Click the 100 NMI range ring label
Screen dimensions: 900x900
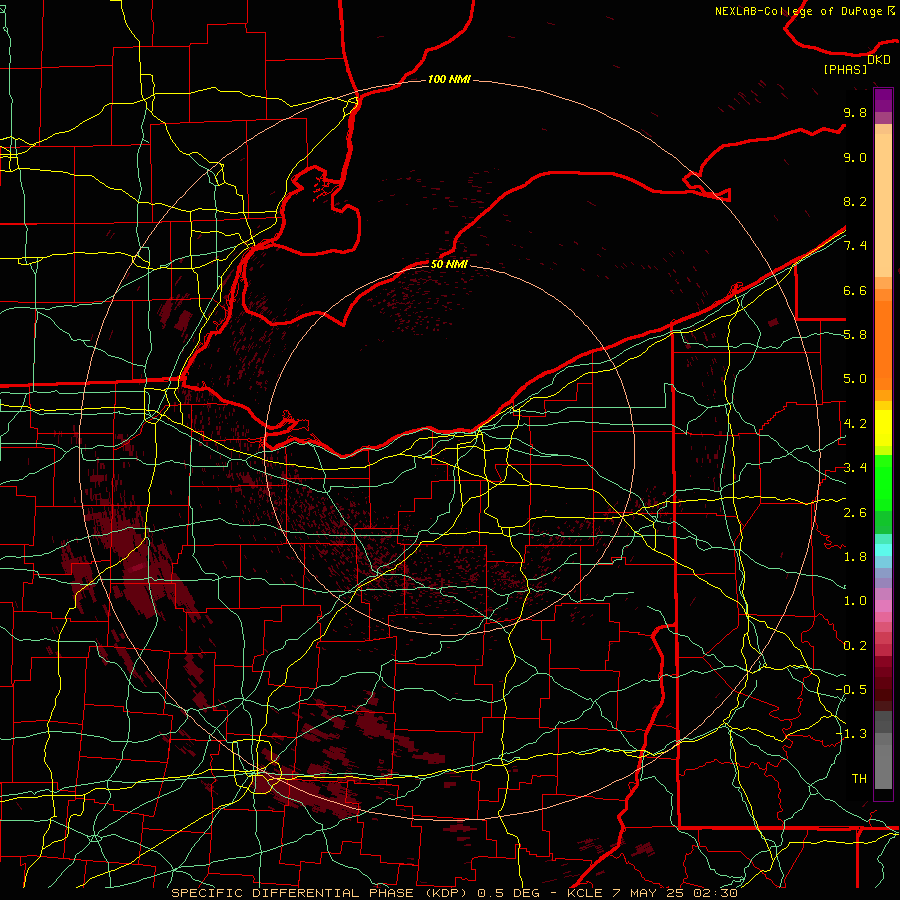(449, 79)
